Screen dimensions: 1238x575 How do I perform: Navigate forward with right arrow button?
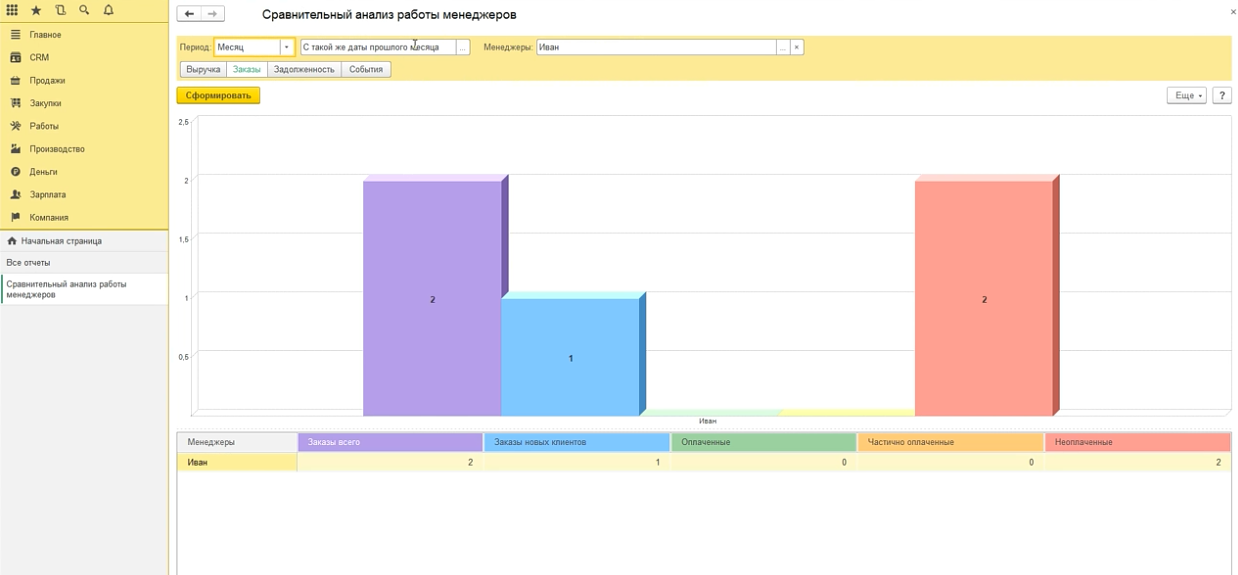[212, 15]
